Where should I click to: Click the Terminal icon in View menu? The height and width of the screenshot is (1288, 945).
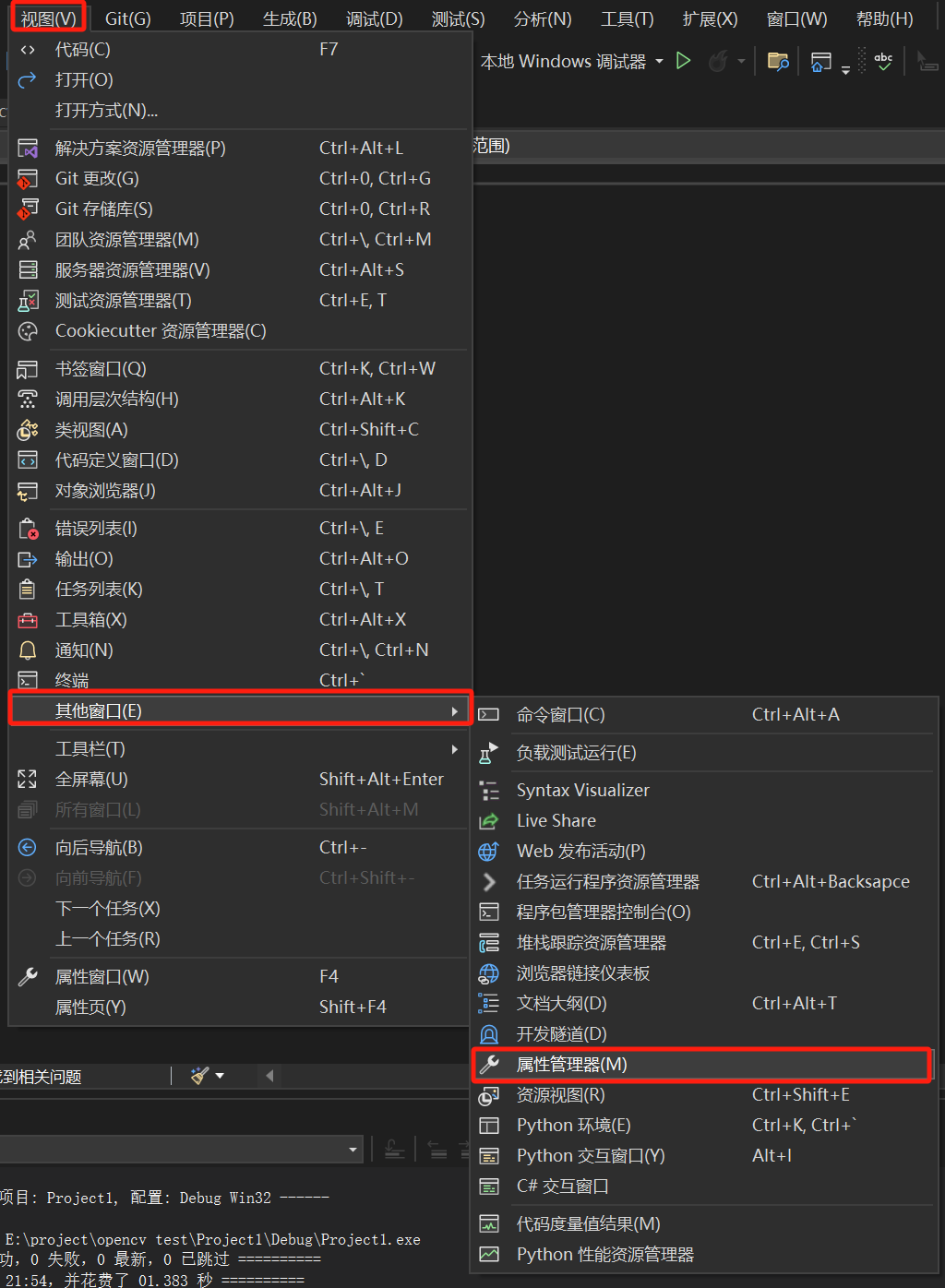28,681
